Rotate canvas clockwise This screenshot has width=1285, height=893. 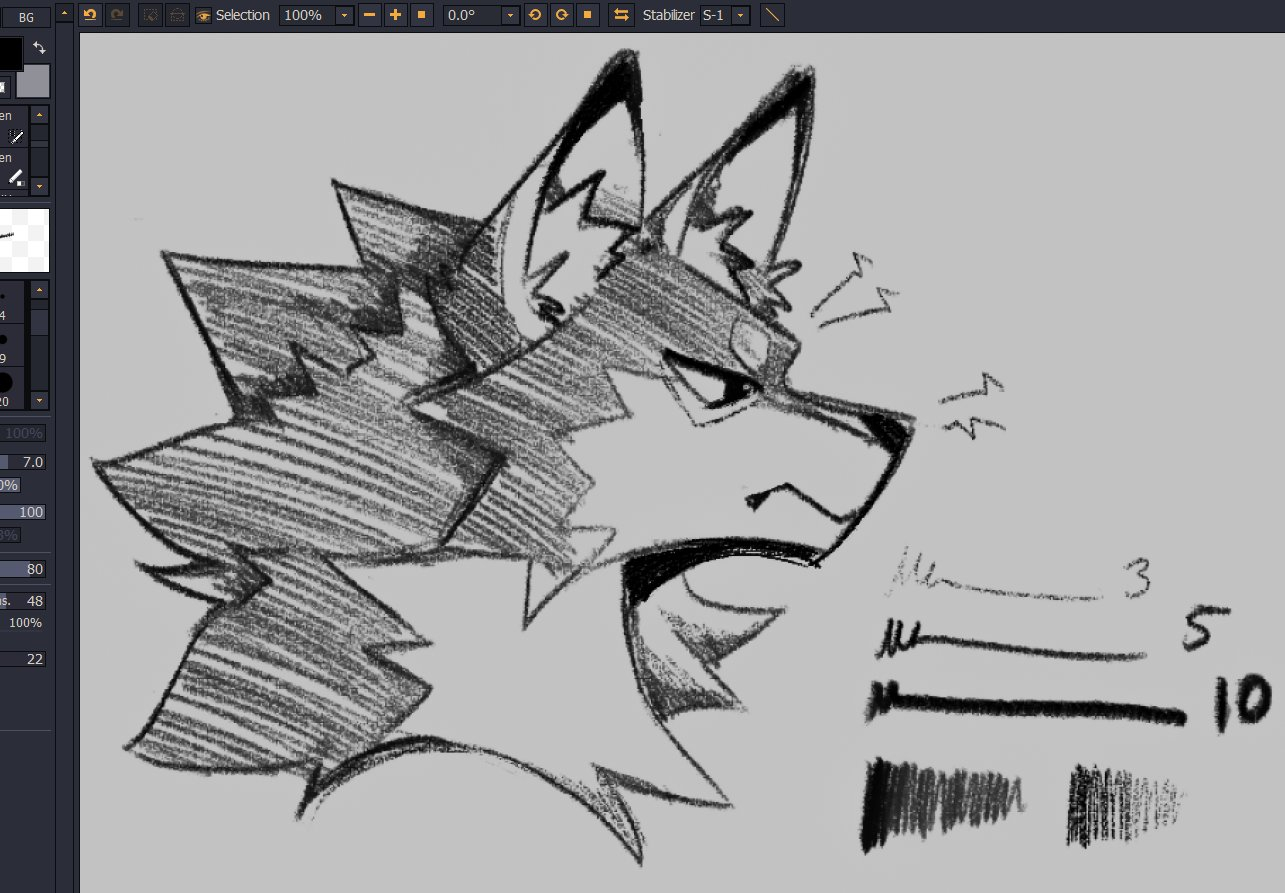[x=562, y=15]
